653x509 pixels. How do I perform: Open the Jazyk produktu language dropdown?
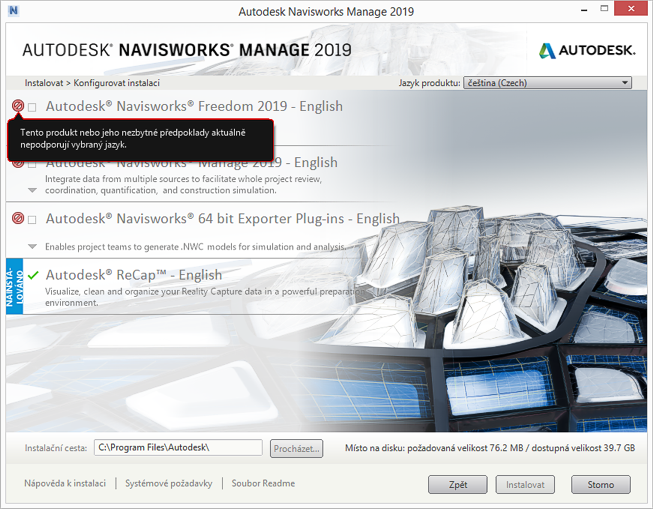click(548, 83)
